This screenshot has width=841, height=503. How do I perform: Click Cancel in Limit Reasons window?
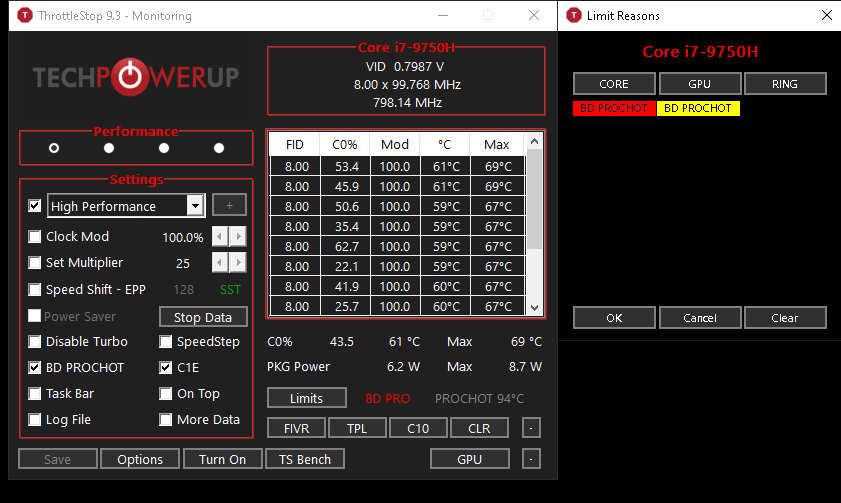(700, 317)
